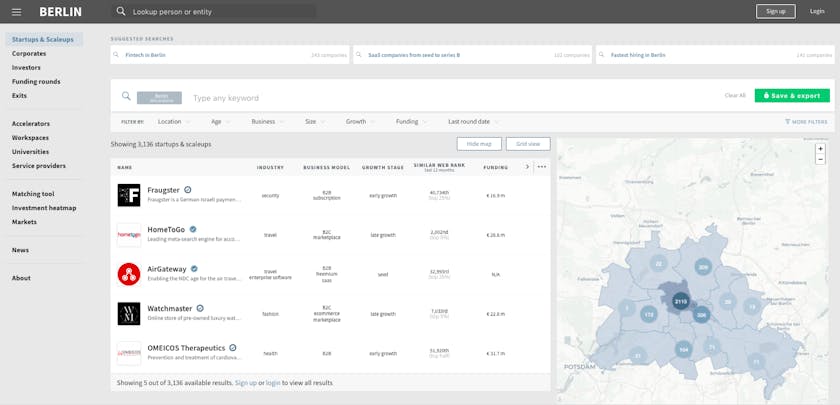Open the table column options ellipsis

tap(542, 167)
